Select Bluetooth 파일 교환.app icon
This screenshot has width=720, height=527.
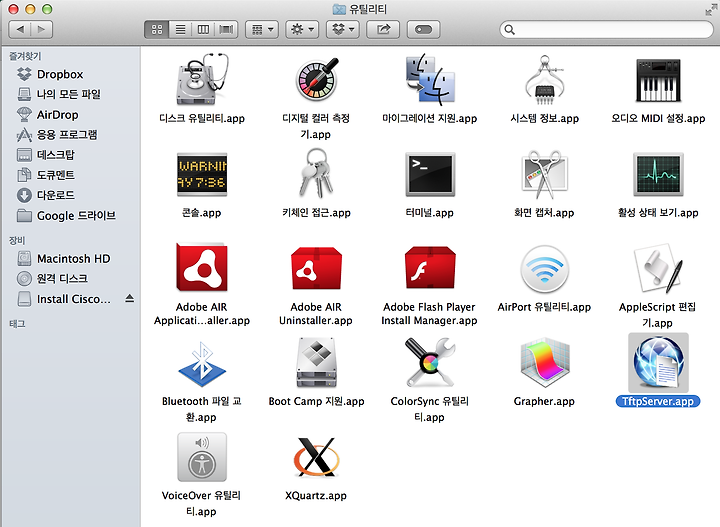coord(202,364)
